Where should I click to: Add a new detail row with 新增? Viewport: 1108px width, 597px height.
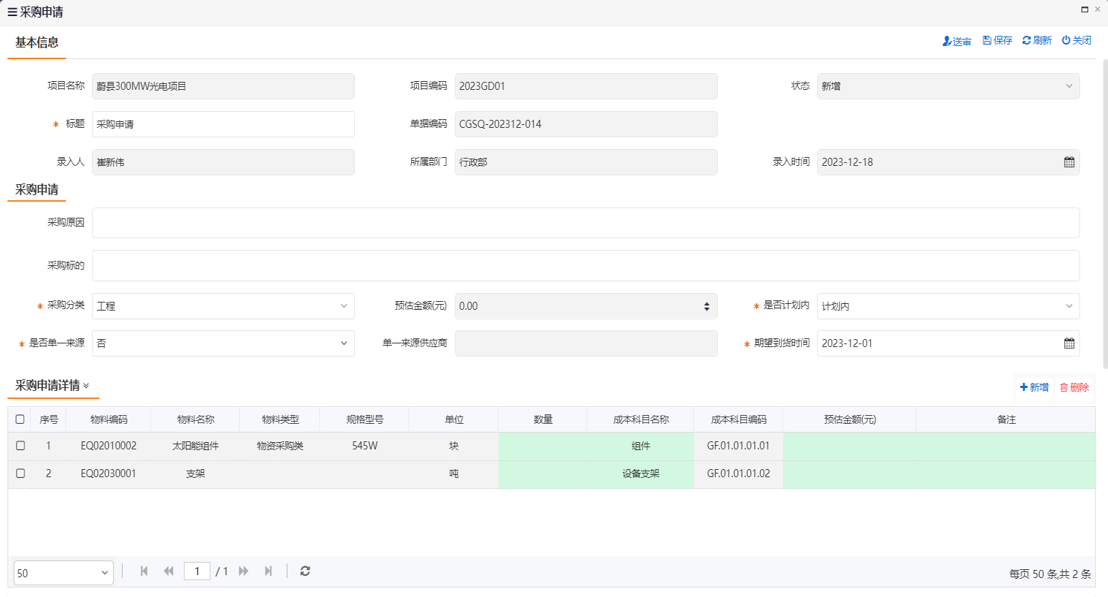[x=1034, y=387]
